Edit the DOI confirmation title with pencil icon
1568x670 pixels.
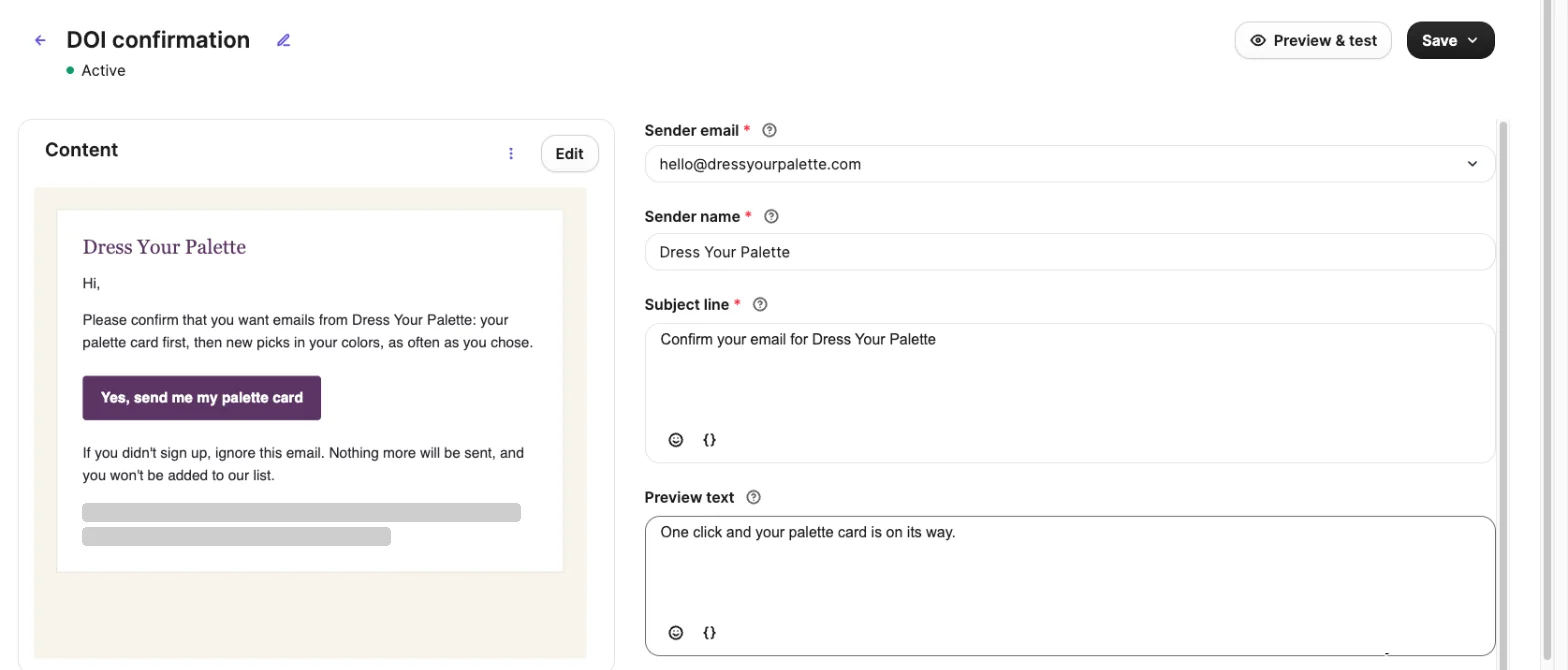tap(284, 40)
